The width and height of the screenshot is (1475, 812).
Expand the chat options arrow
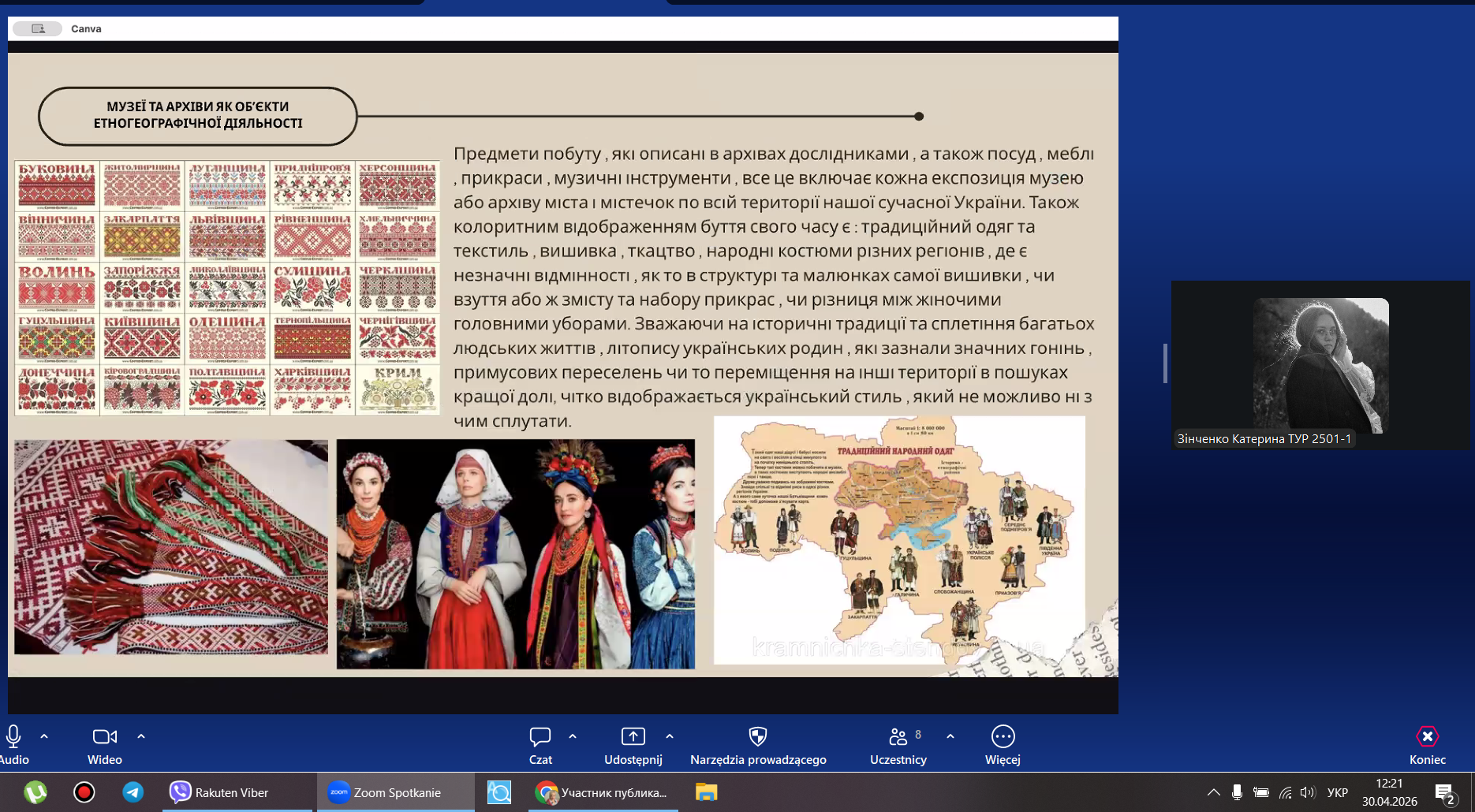pyautogui.click(x=573, y=736)
